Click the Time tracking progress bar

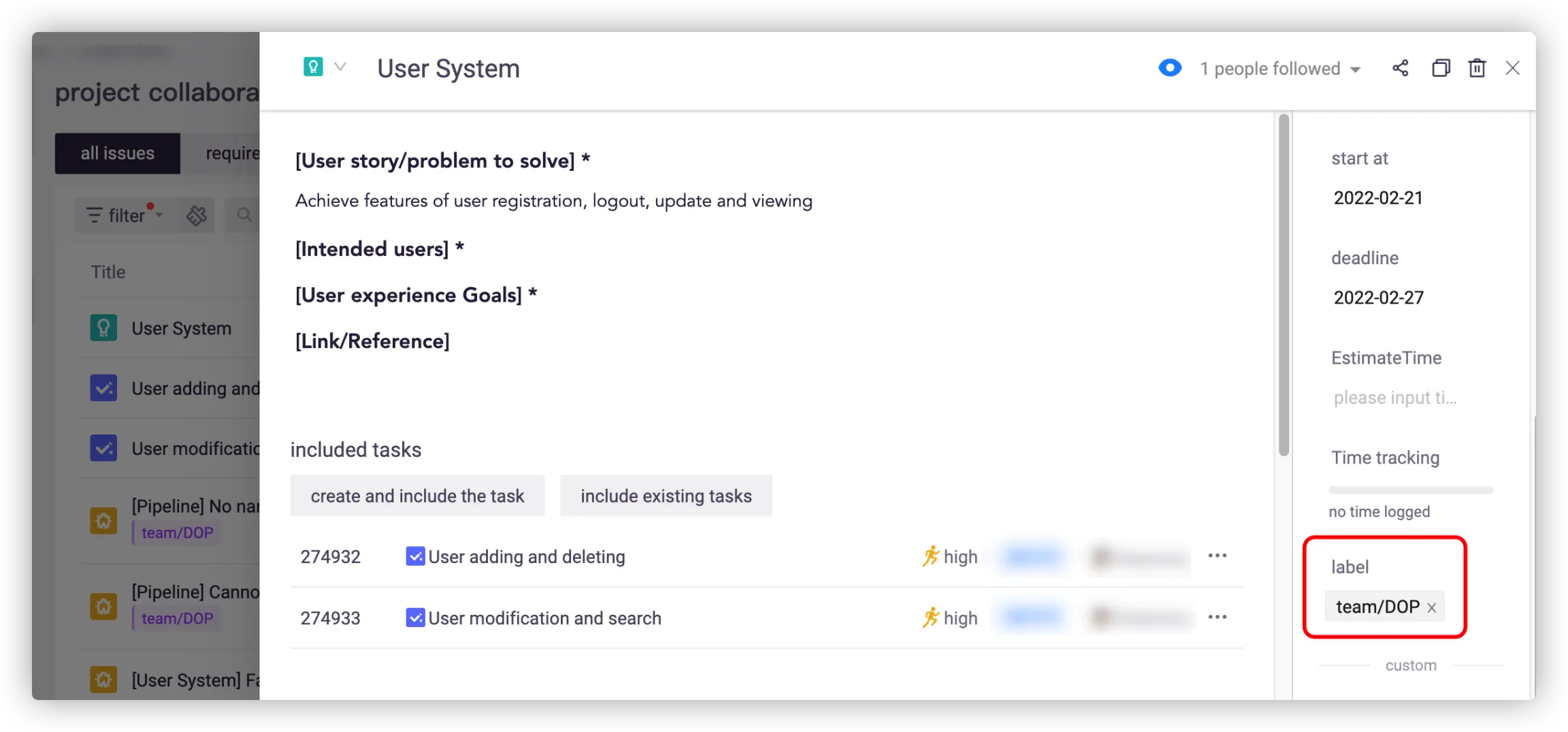coord(1410,490)
